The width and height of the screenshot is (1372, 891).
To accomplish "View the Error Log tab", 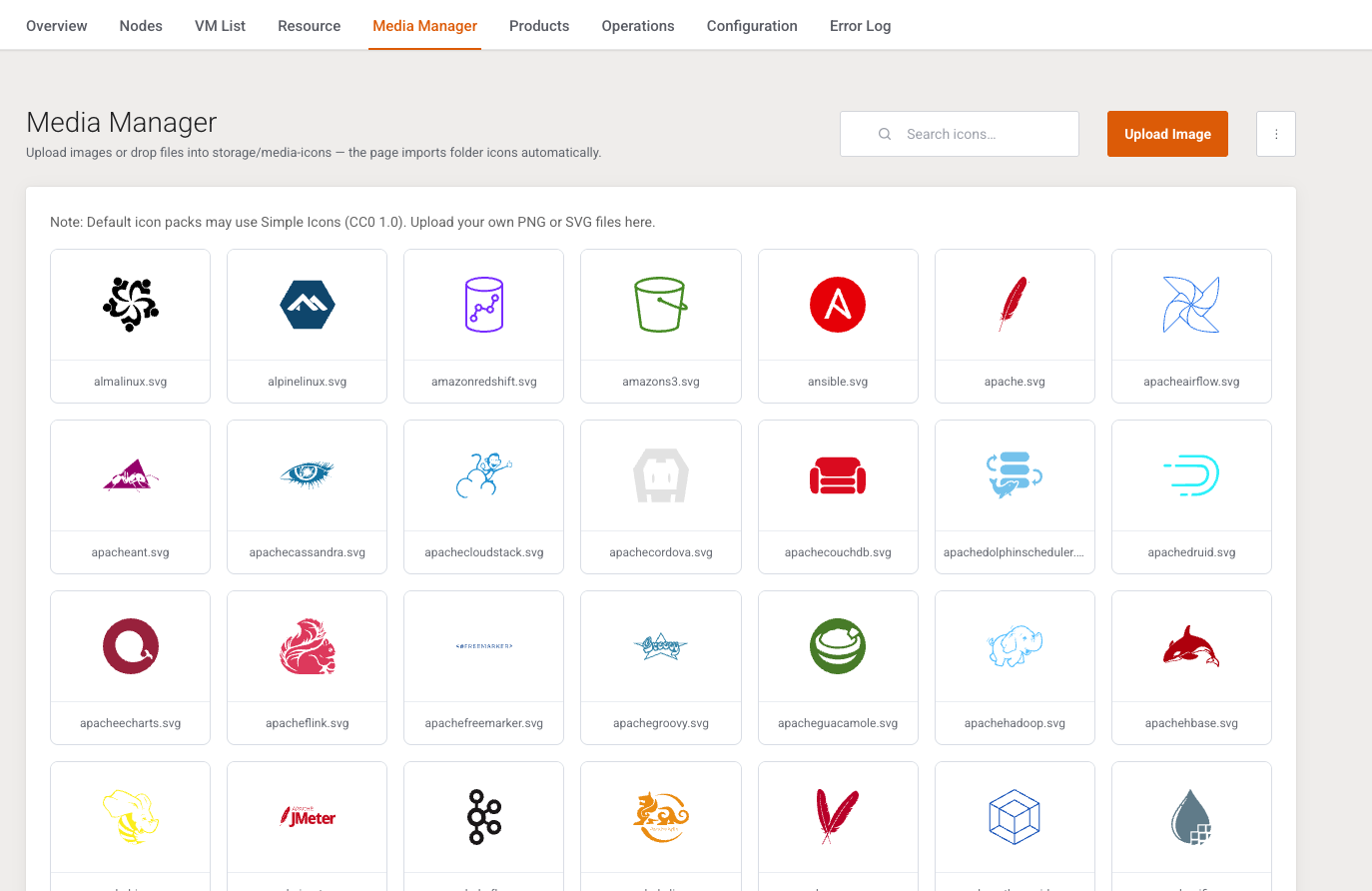I will 861,26.
